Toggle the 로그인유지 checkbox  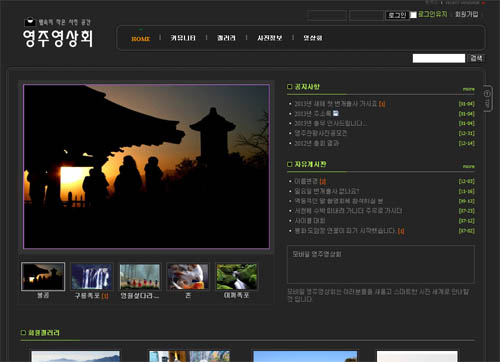[x=413, y=15]
